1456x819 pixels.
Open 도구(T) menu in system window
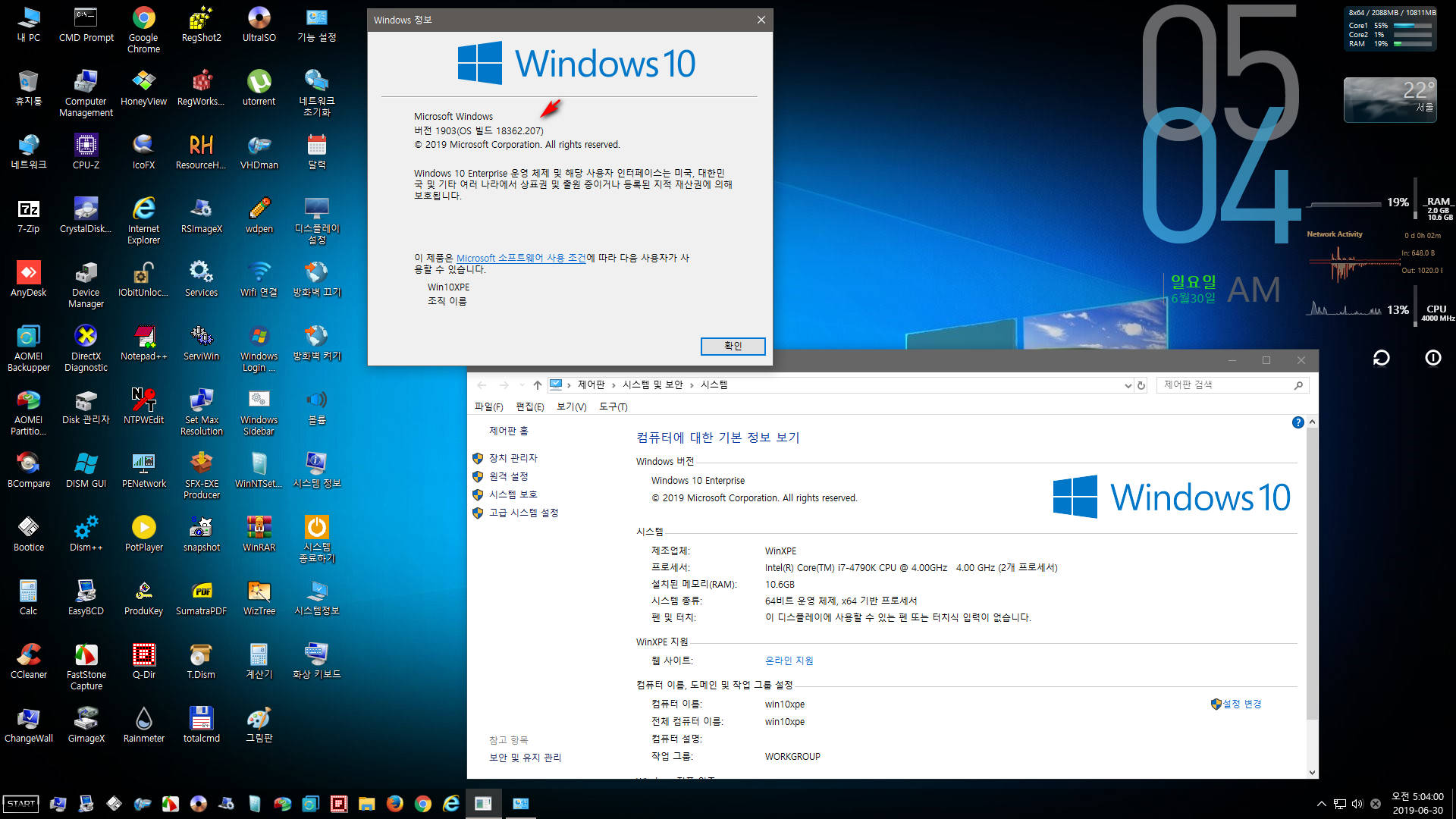point(613,407)
